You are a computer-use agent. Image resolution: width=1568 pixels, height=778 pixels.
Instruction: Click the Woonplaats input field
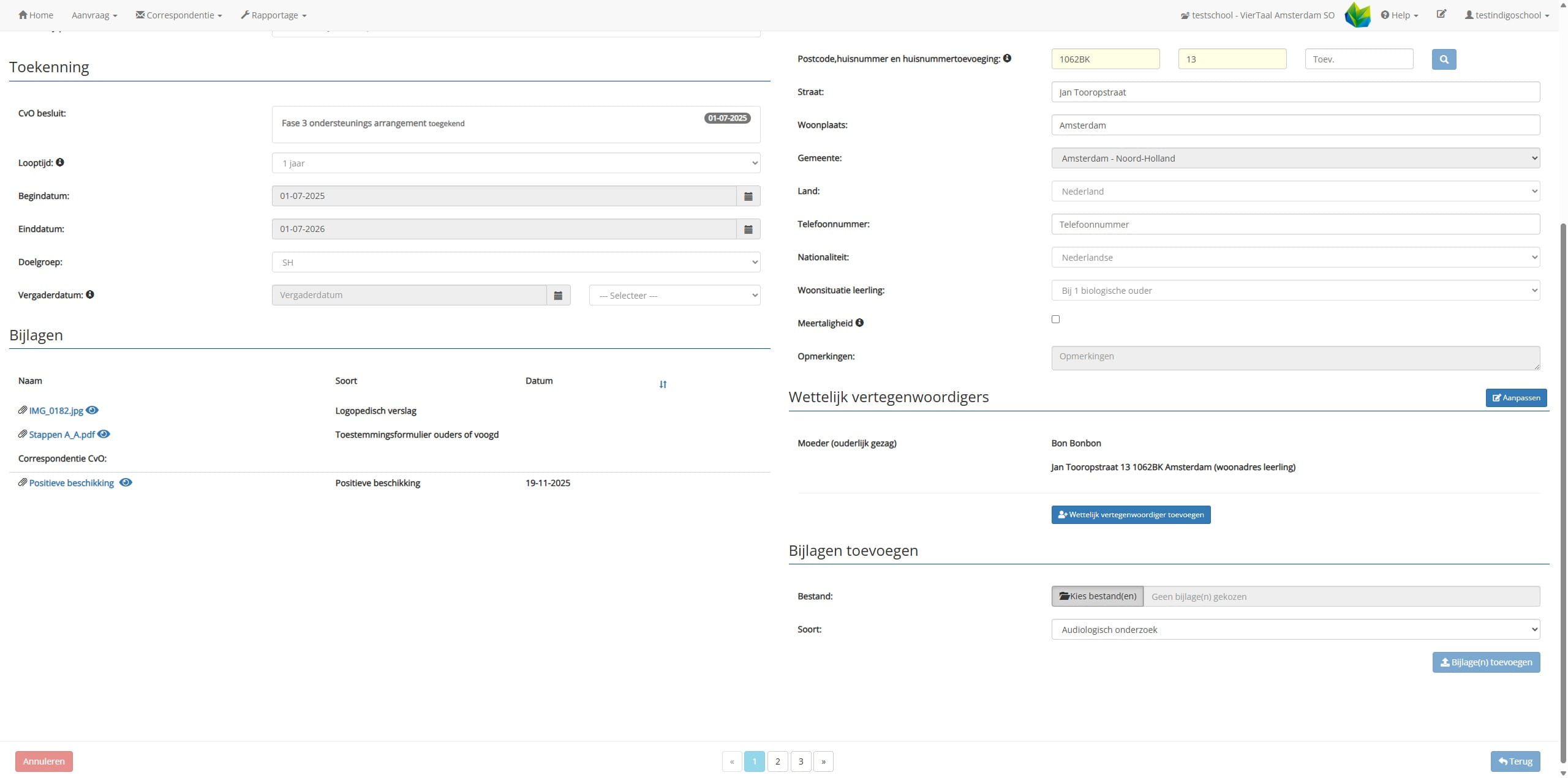[x=1295, y=125]
